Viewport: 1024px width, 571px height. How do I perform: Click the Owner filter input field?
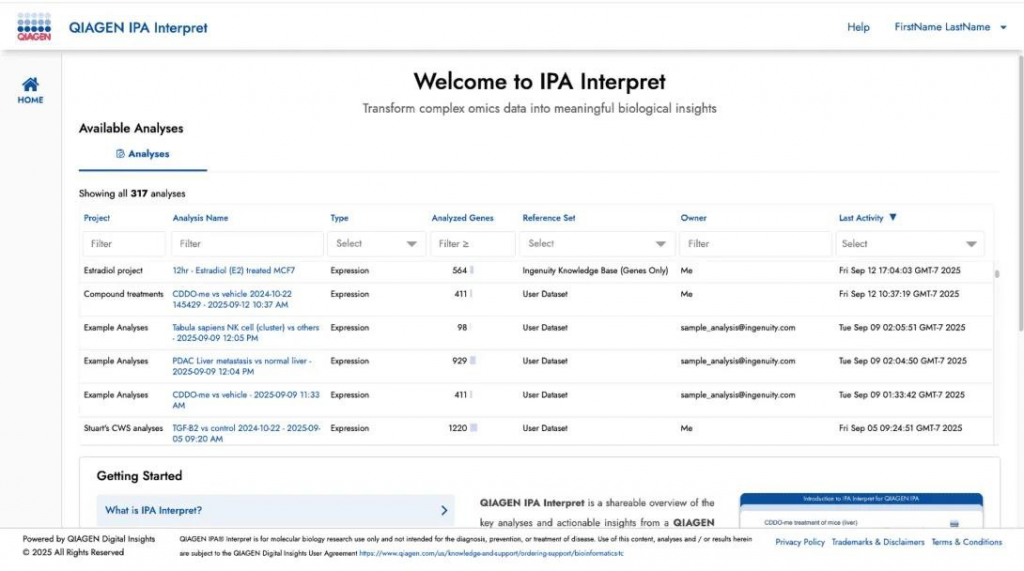click(755, 243)
